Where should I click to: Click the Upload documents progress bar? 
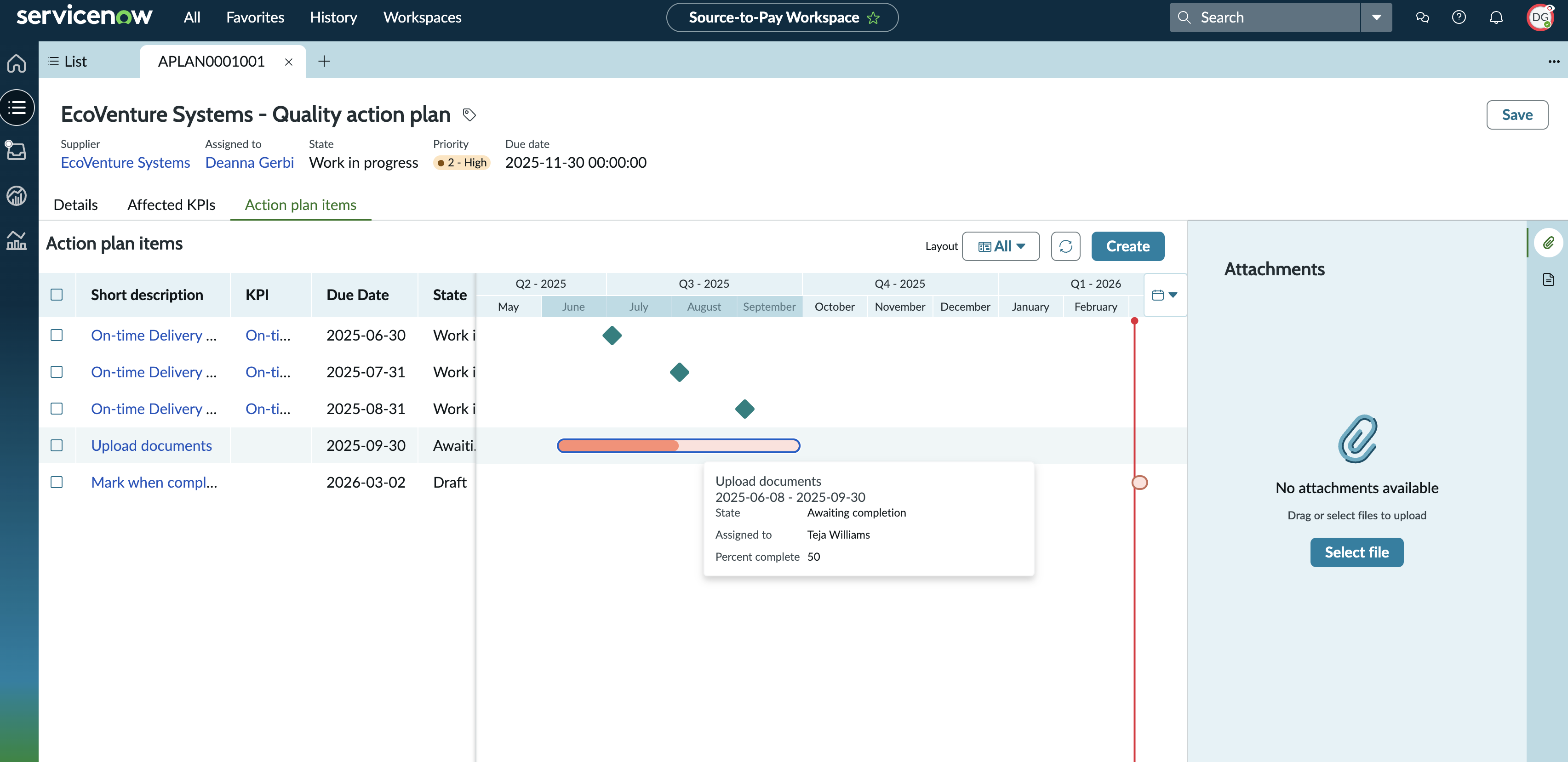(x=679, y=446)
